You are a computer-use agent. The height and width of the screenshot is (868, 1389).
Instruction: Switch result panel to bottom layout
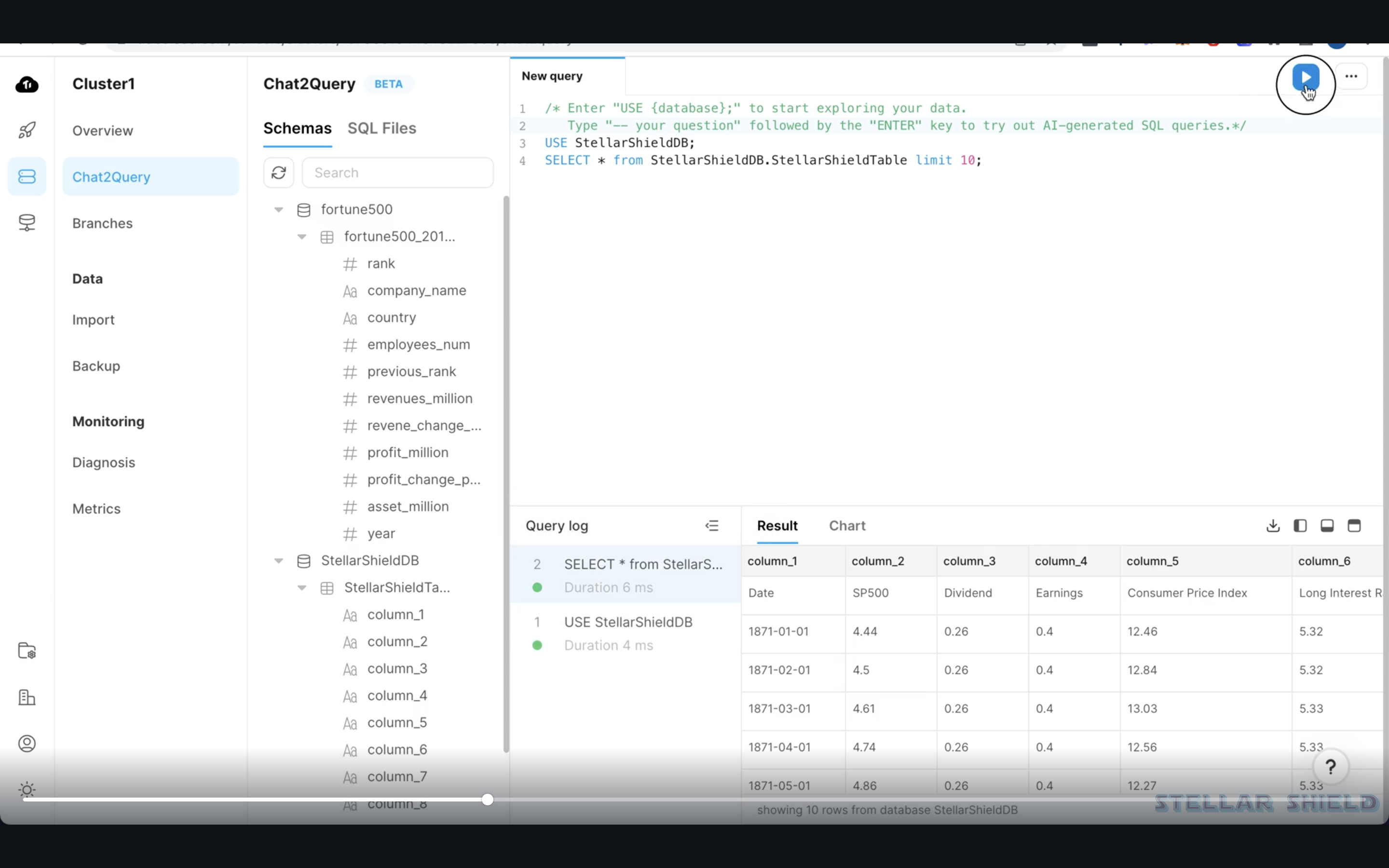[x=1327, y=526]
